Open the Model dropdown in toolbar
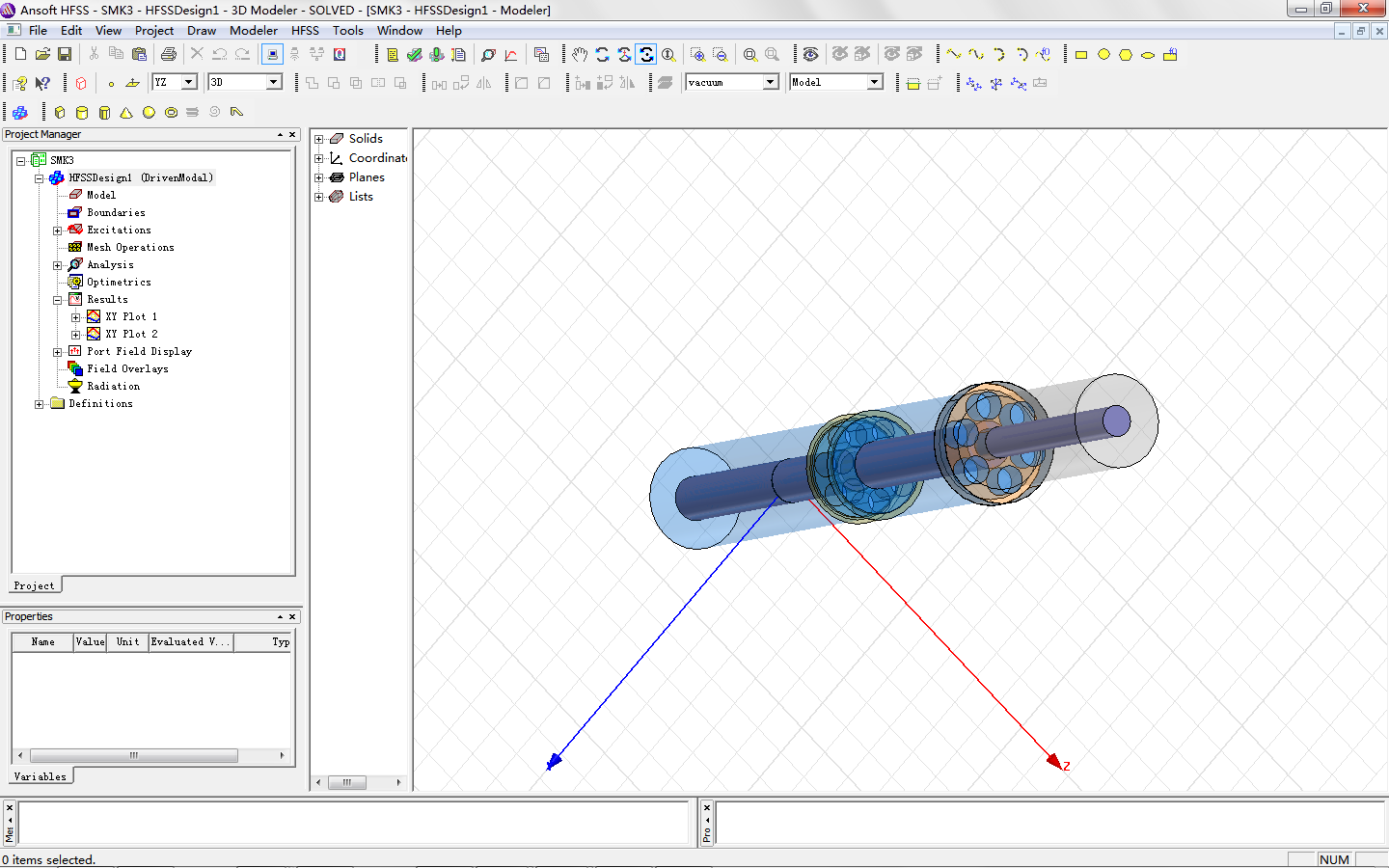Image resolution: width=1389 pixels, height=868 pixels. [875, 82]
